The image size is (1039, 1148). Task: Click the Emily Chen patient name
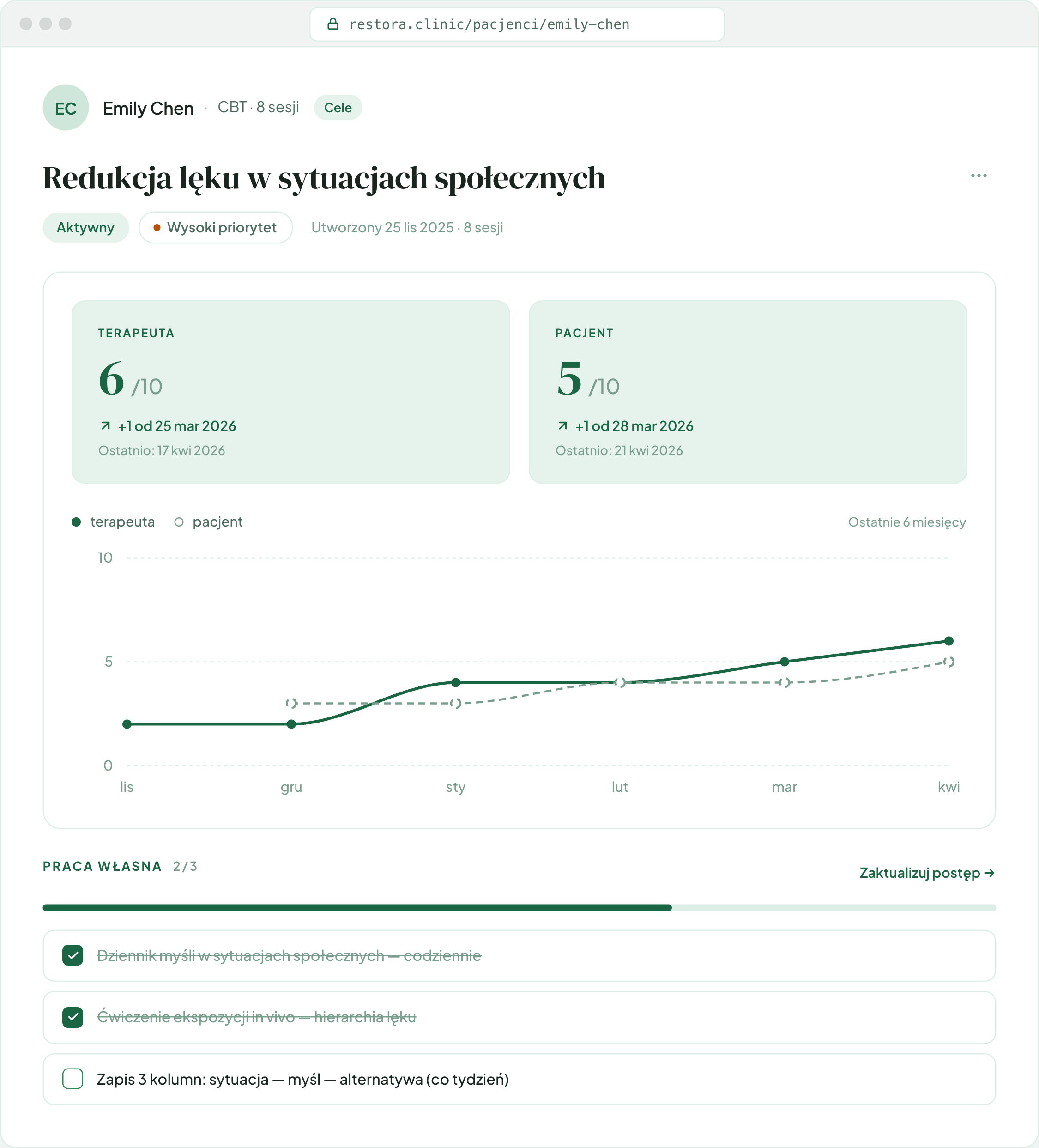point(148,108)
